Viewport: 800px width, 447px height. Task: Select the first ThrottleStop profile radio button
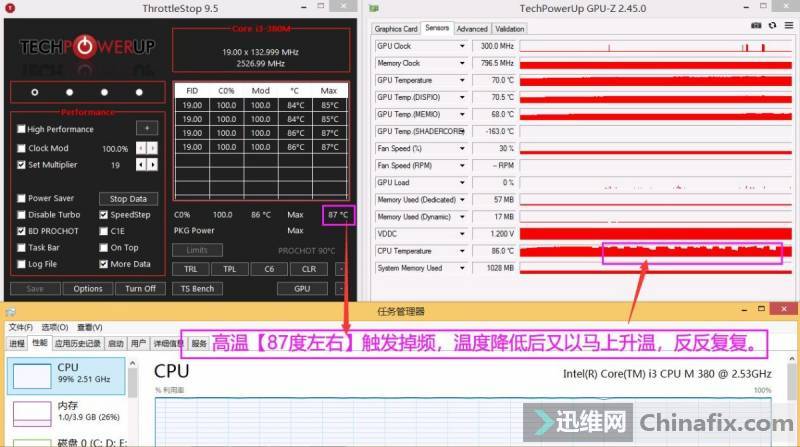click(x=35, y=92)
